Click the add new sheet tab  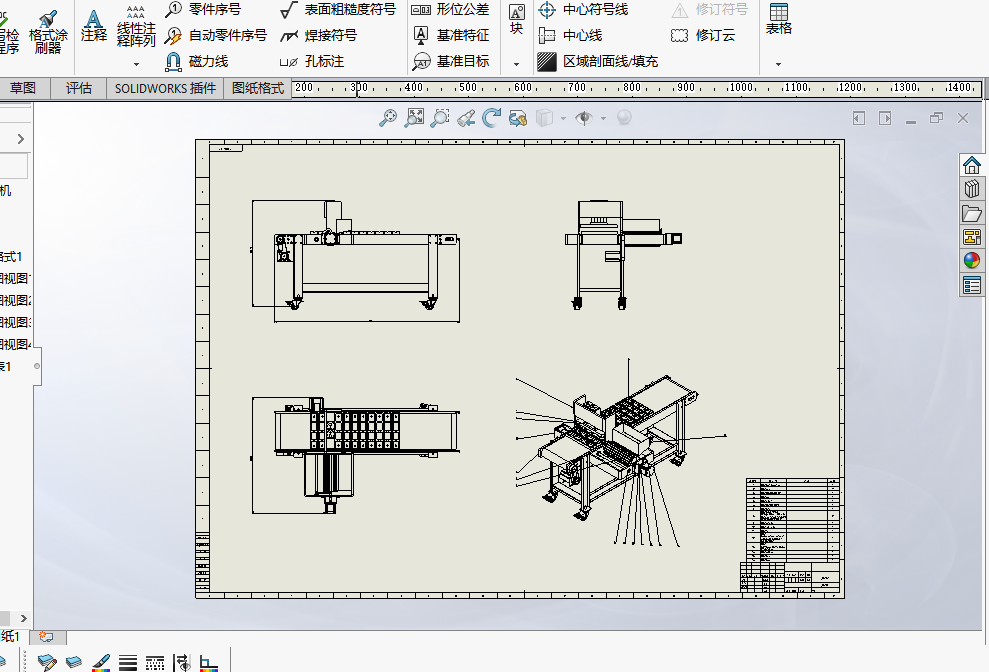pyautogui.click(x=47, y=637)
